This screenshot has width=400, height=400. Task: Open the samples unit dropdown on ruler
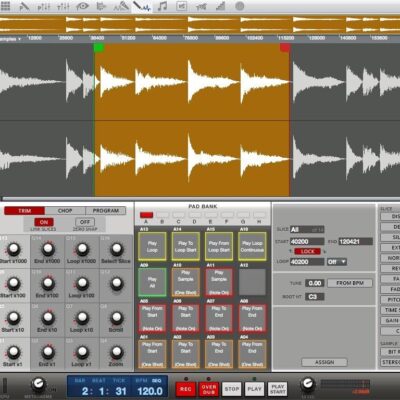point(10,39)
